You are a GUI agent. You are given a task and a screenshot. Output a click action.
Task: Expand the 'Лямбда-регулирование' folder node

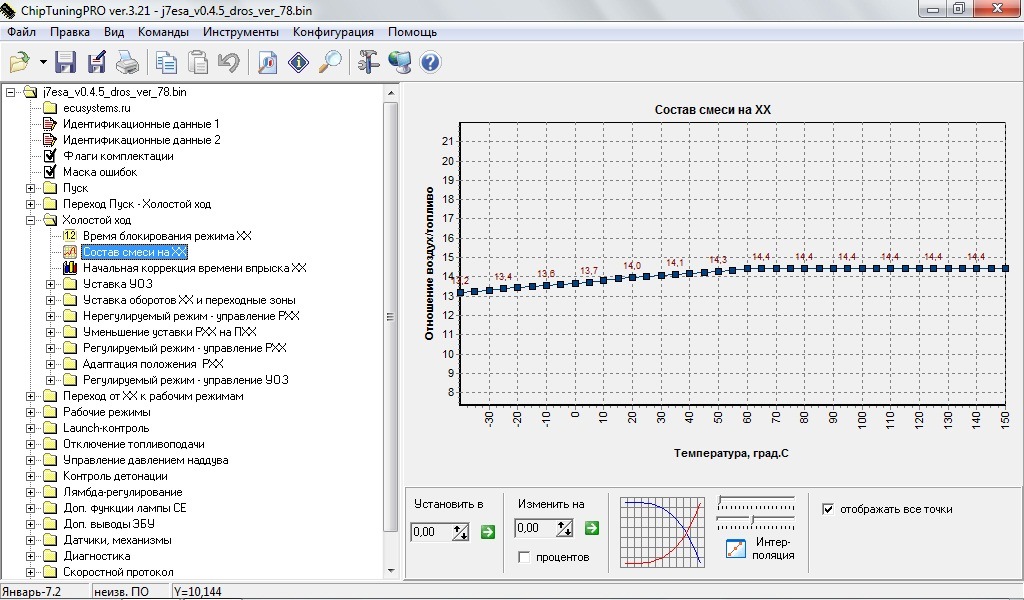31,492
